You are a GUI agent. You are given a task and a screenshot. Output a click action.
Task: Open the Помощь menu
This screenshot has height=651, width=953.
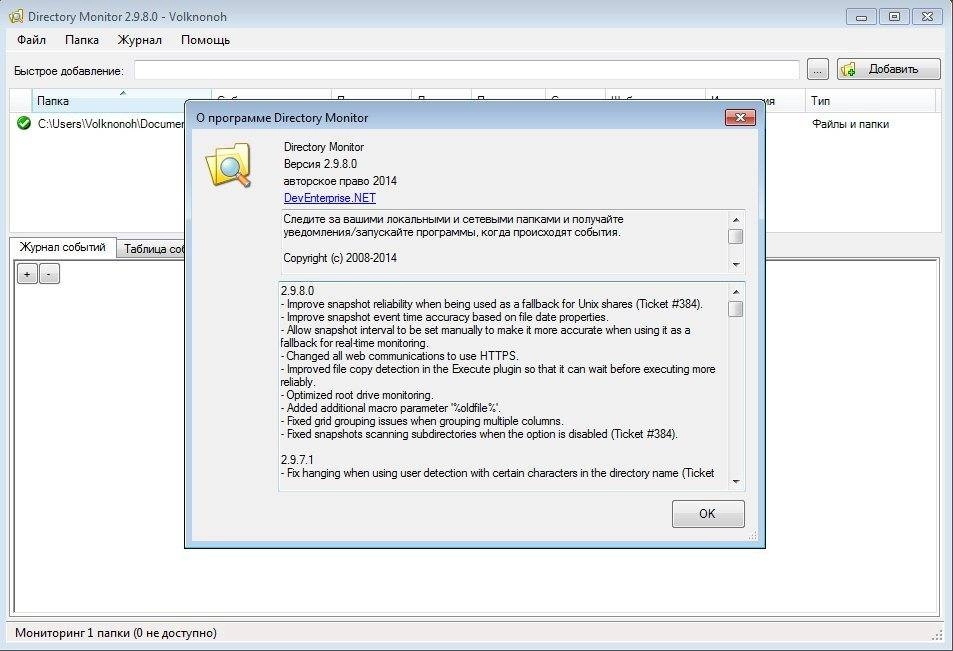tap(205, 40)
